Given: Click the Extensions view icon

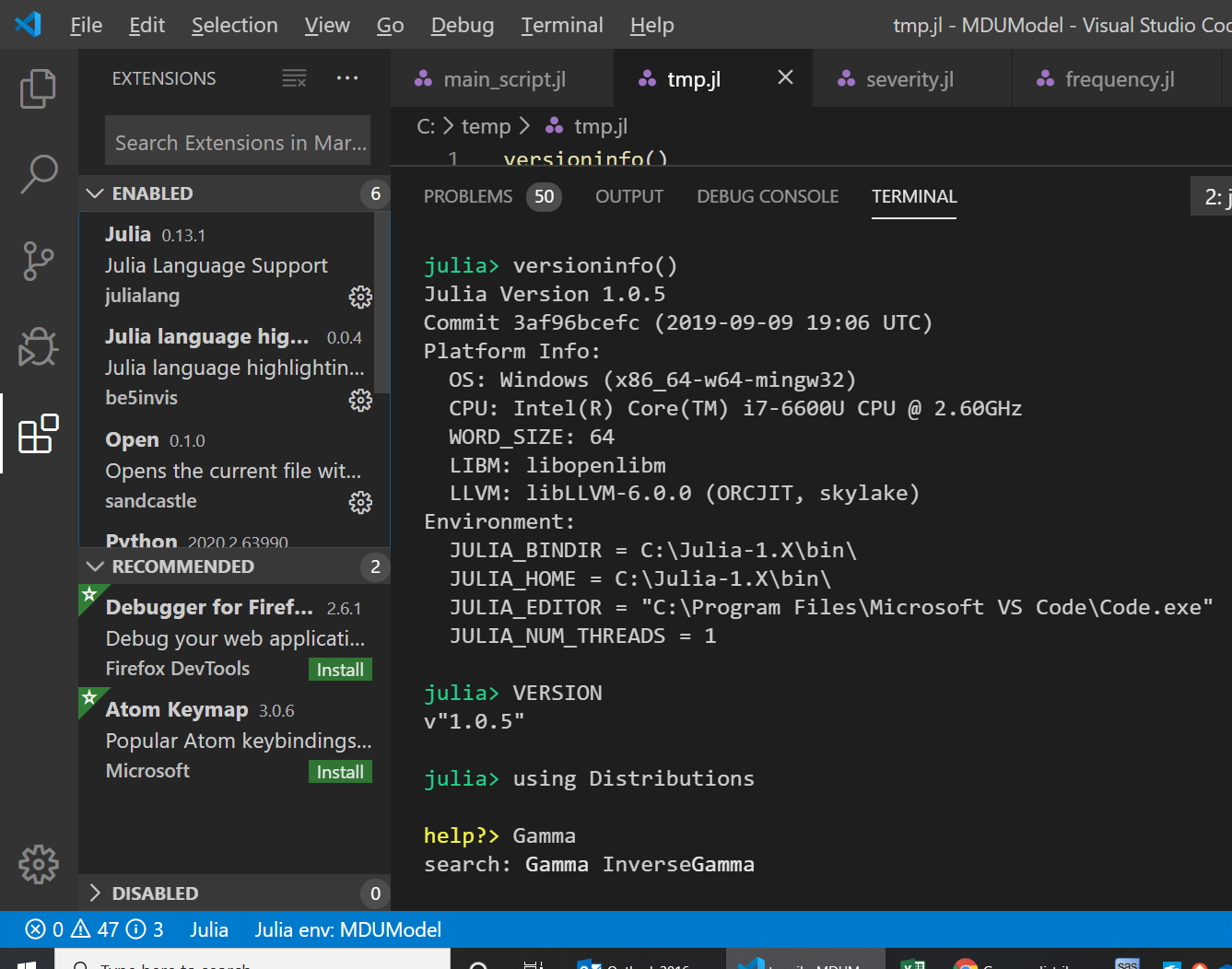Looking at the screenshot, I should click(38, 434).
